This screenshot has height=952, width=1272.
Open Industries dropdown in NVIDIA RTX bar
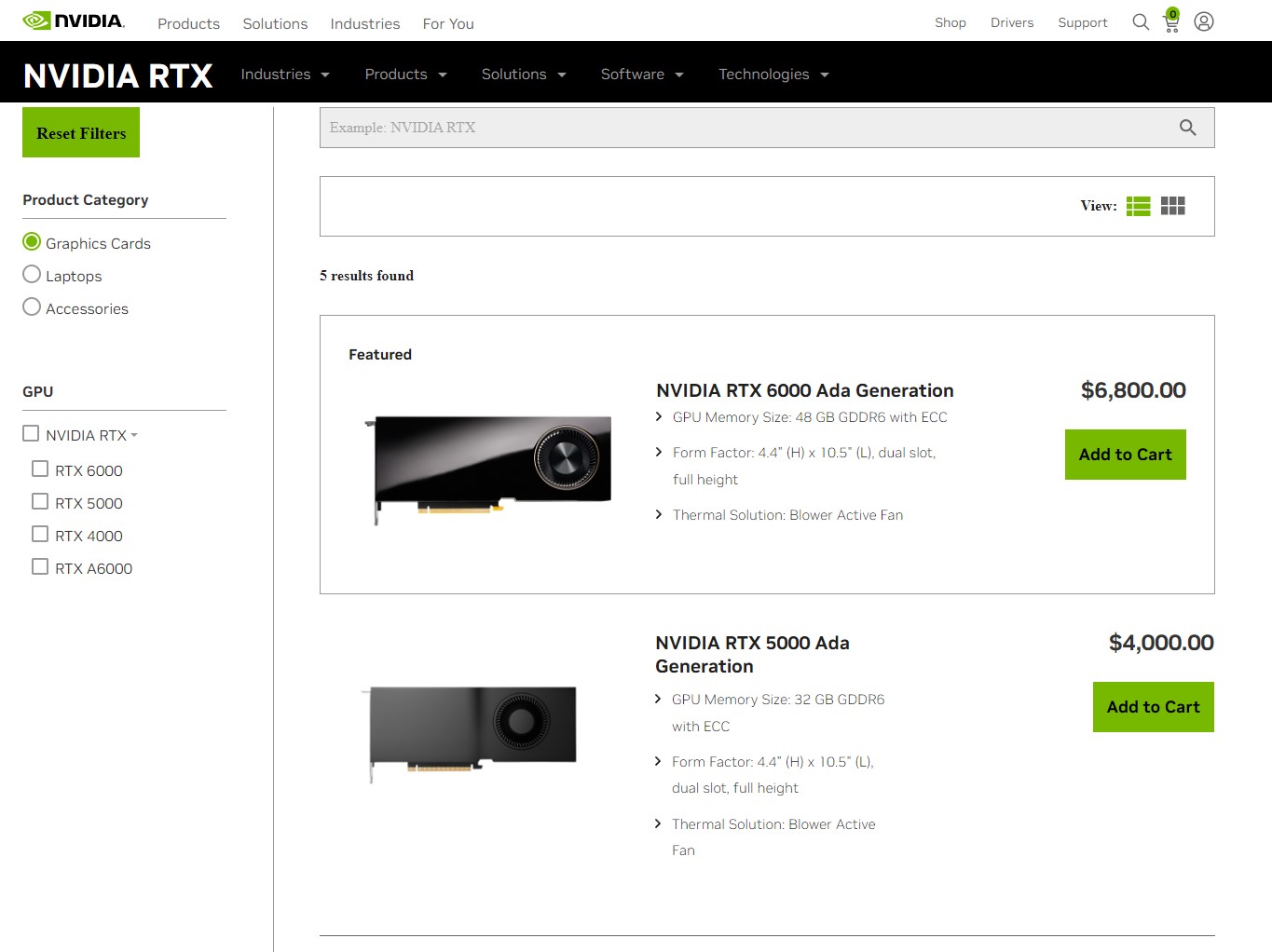285,75
